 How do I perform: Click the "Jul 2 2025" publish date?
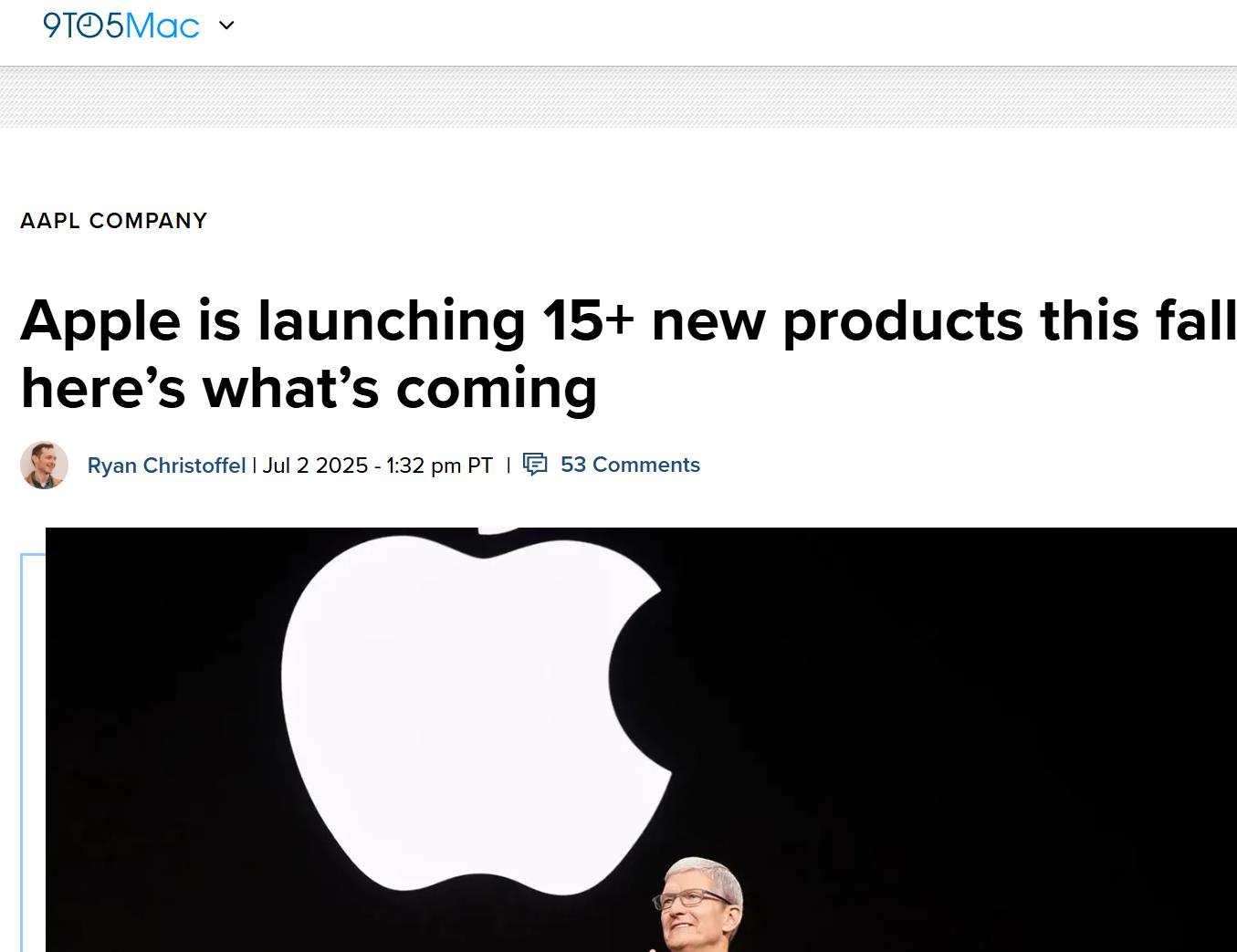click(x=315, y=466)
